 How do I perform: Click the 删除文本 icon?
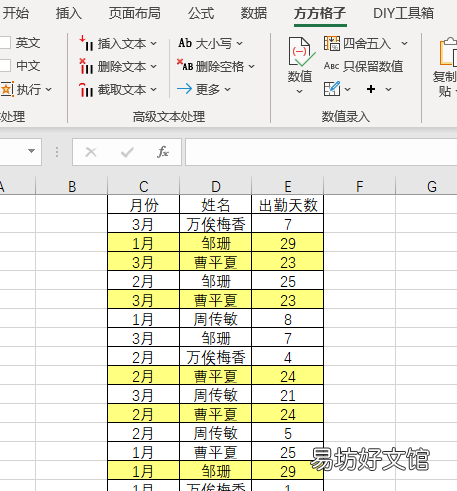tap(86, 66)
